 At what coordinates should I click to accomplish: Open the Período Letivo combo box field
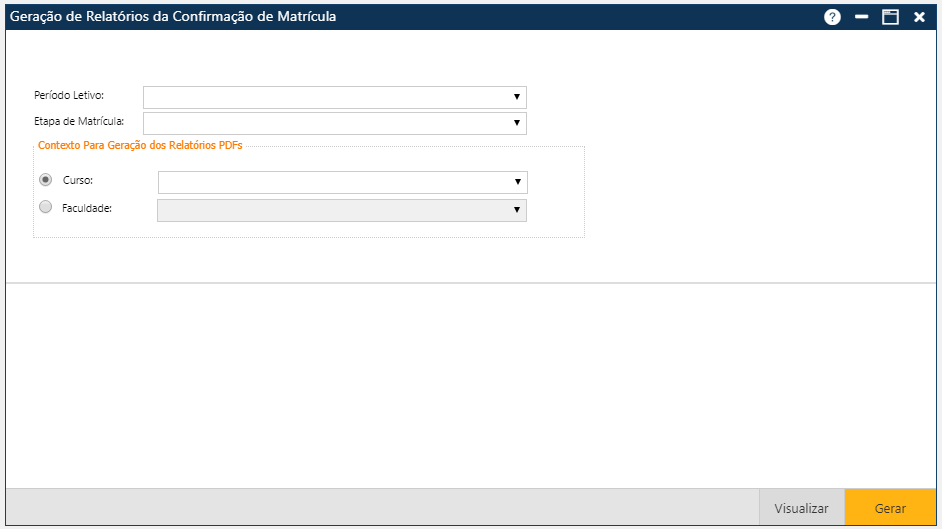click(x=326, y=97)
